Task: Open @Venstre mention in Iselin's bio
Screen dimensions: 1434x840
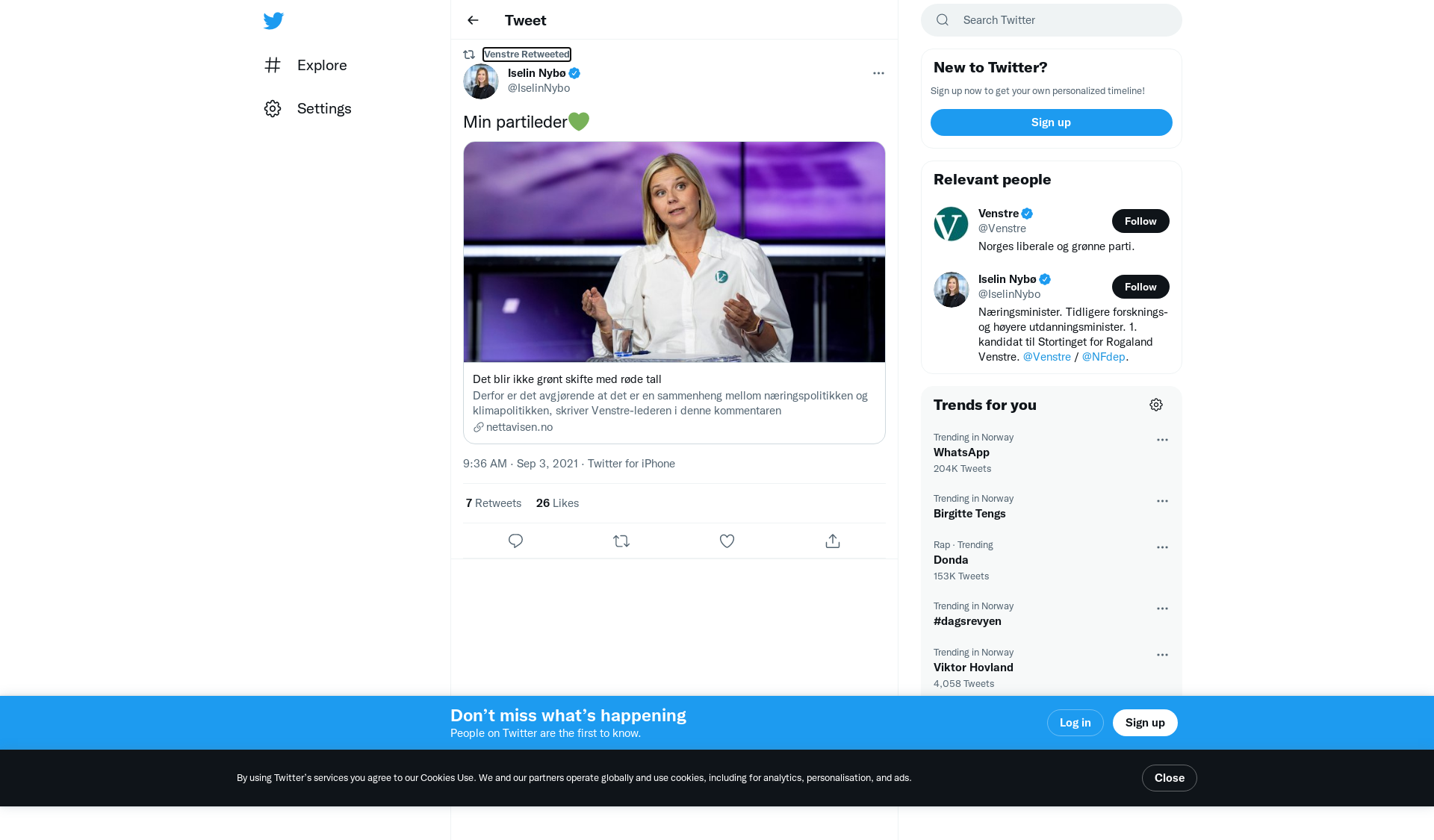Action: [1046, 357]
